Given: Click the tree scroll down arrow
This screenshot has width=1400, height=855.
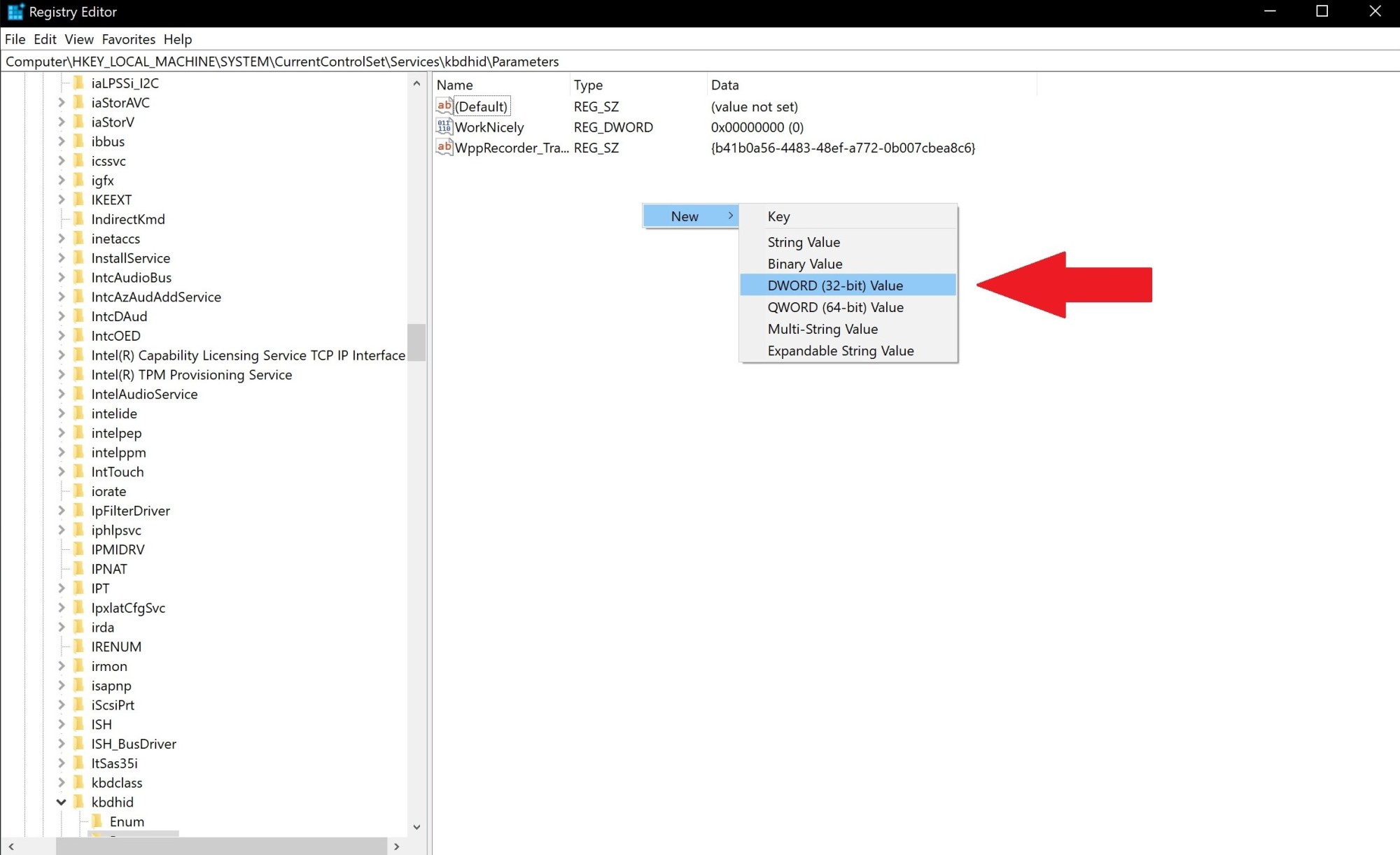Looking at the screenshot, I should coord(416,827).
